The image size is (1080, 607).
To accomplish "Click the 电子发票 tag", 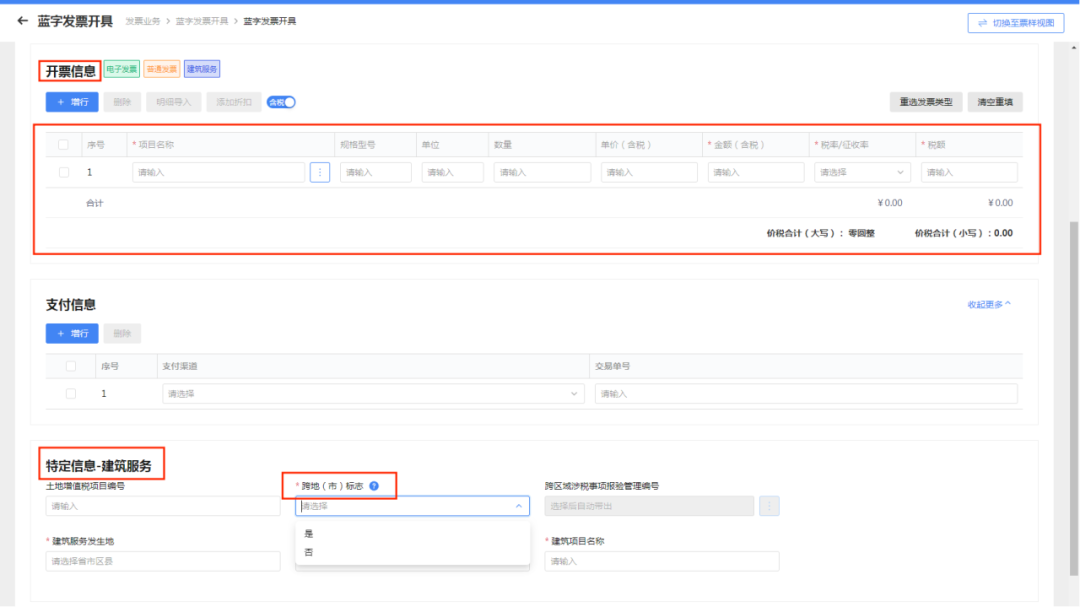I will pyautogui.click(x=122, y=69).
